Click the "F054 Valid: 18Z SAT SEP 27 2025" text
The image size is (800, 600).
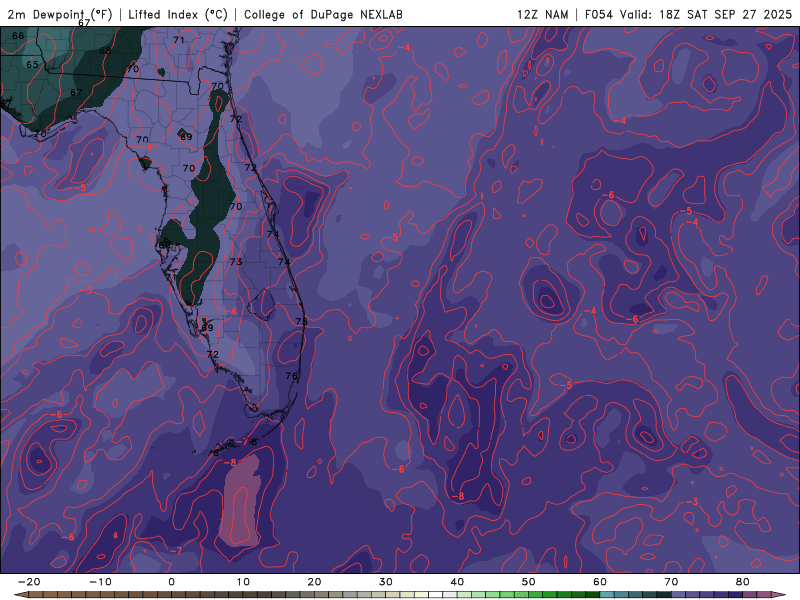pyautogui.click(x=688, y=14)
